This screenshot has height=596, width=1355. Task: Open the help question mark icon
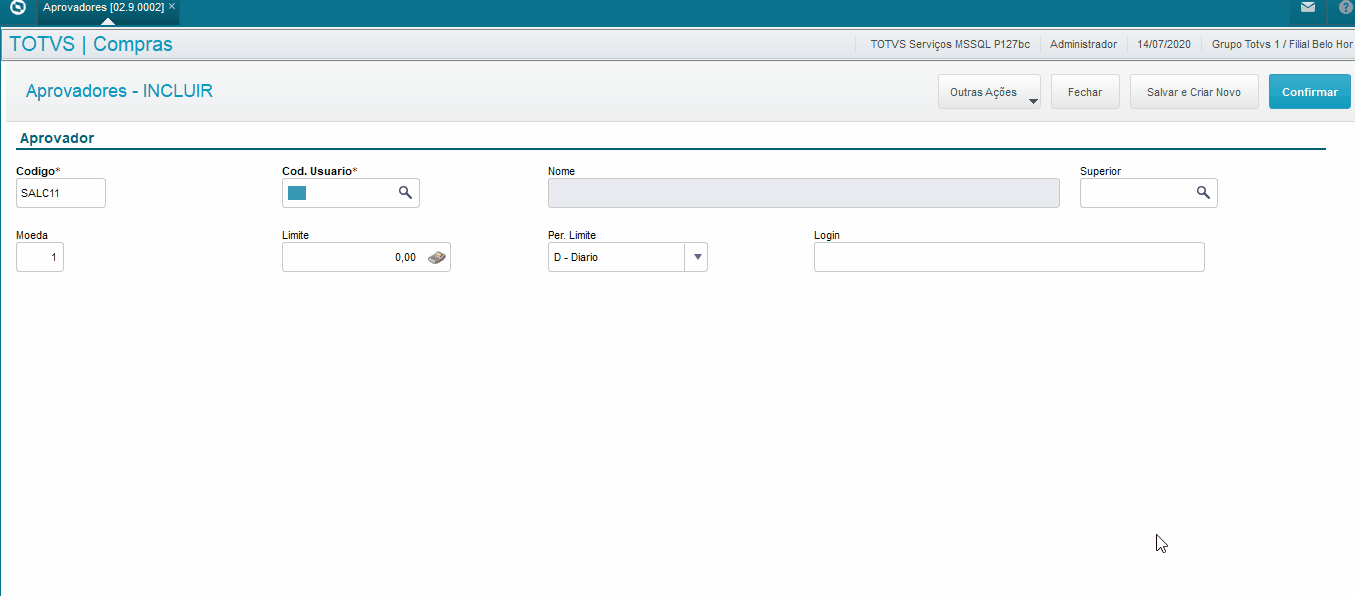pos(1348,7)
